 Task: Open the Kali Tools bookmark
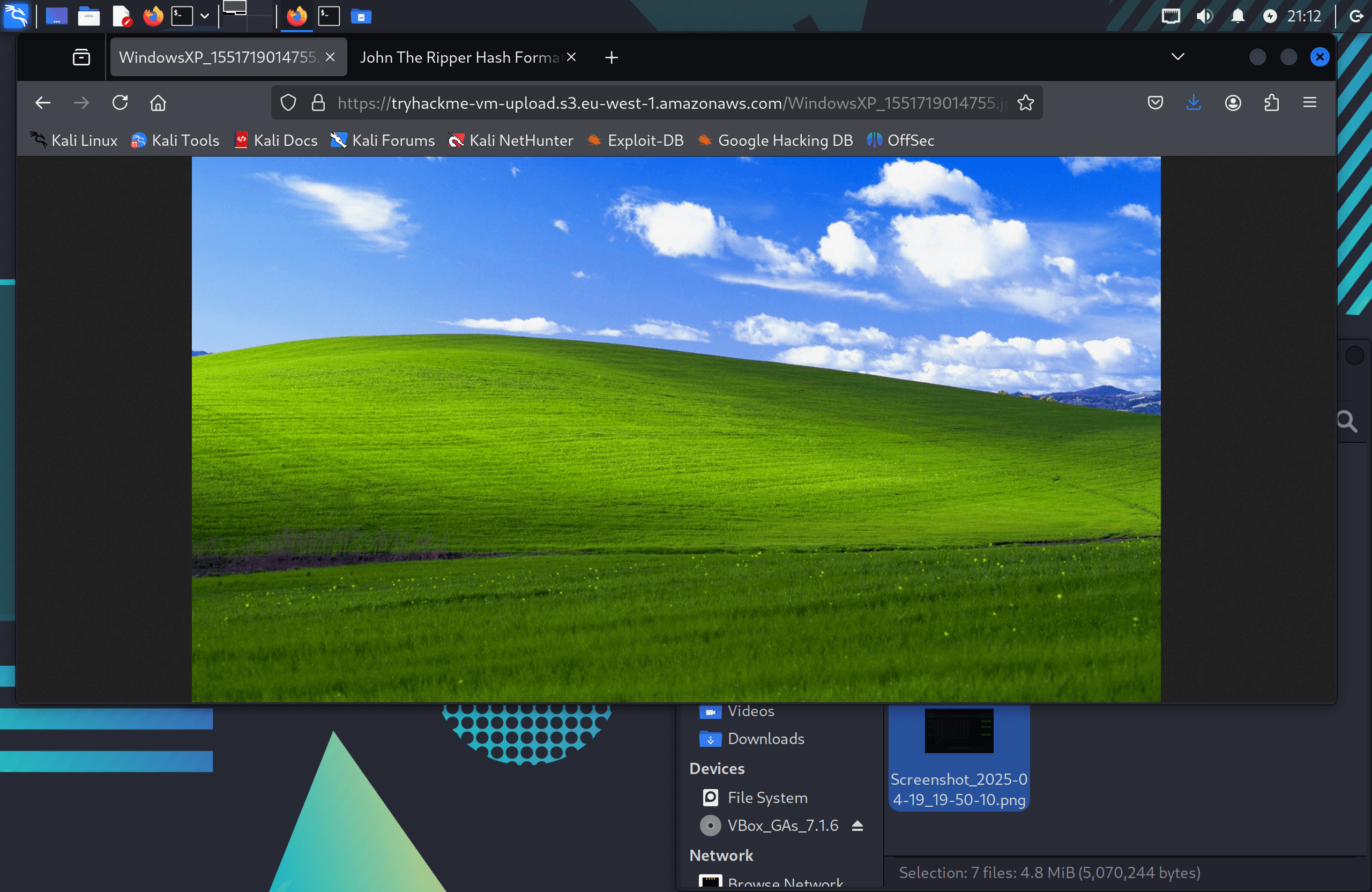coord(175,140)
